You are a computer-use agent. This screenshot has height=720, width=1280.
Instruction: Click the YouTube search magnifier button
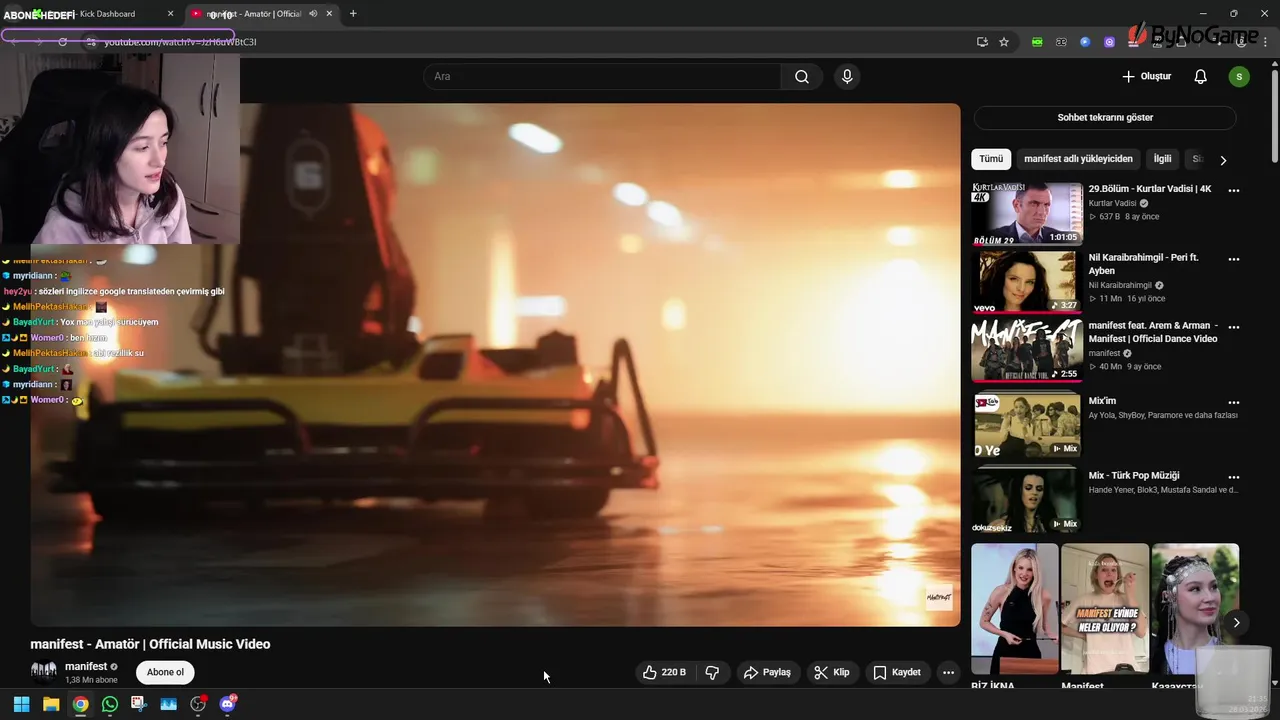pos(802,77)
